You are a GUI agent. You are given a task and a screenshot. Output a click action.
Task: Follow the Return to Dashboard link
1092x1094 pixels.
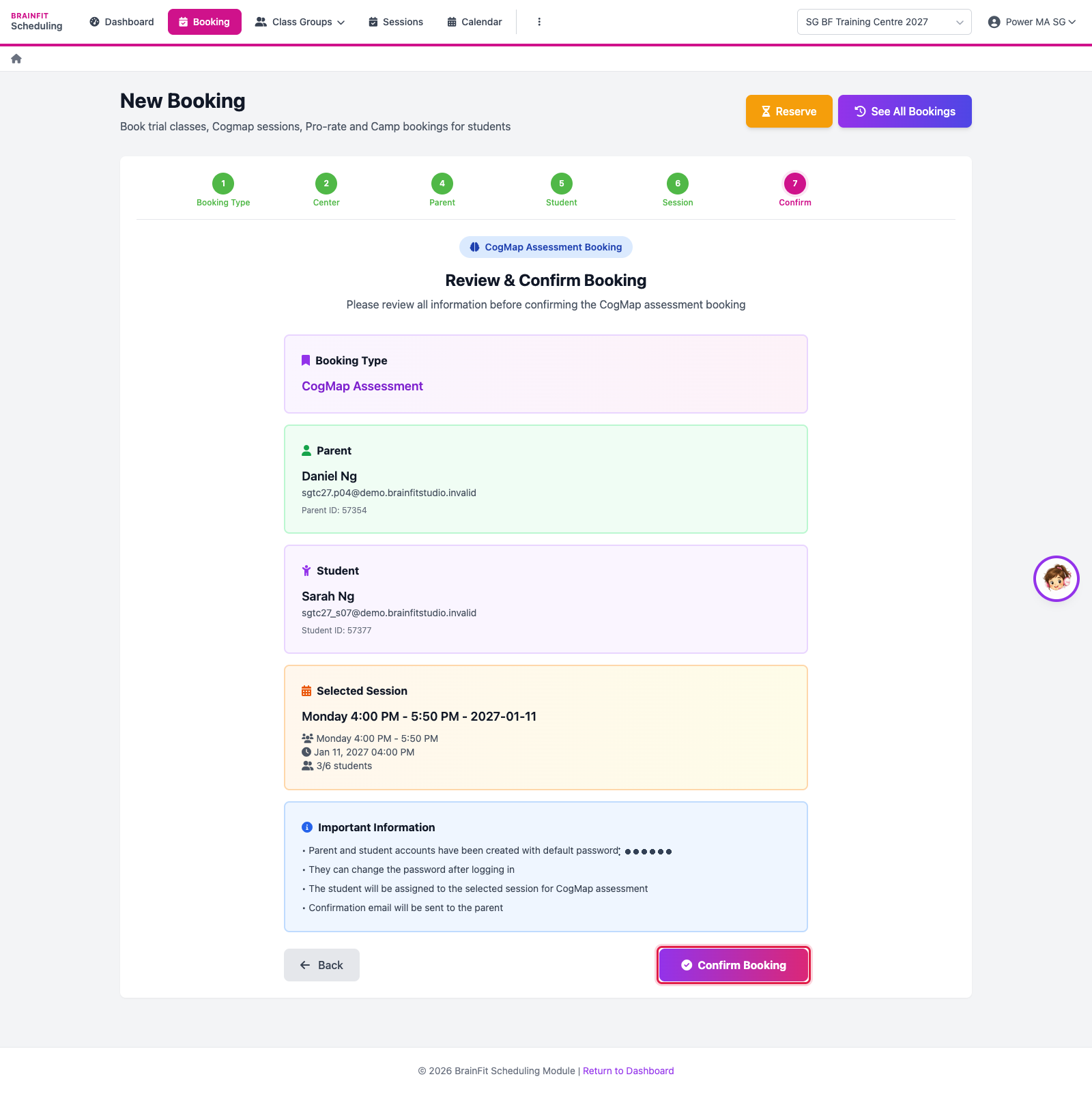[628, 1071]
